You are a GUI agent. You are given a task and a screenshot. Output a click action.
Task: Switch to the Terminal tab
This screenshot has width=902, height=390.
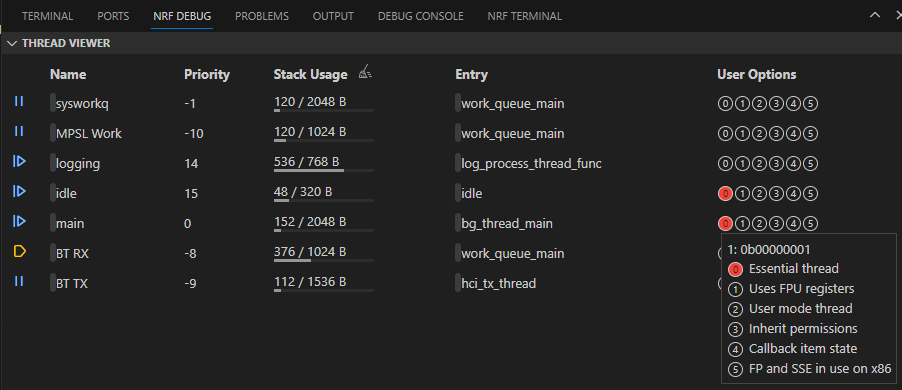coord(47,16)
